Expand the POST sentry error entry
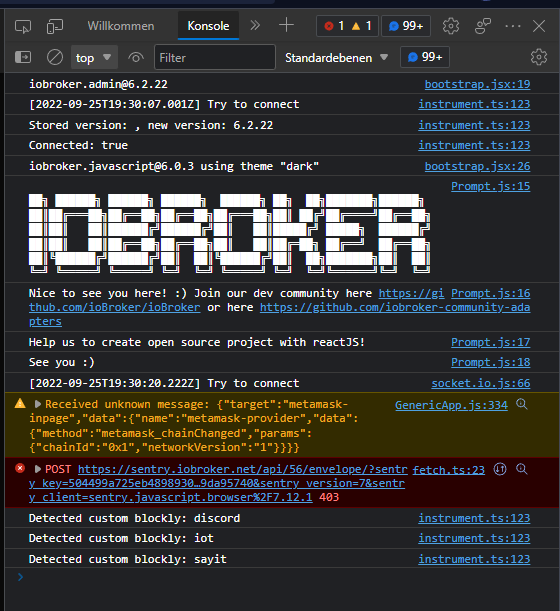This screenshot has width=560, height=611. [38, 469]
